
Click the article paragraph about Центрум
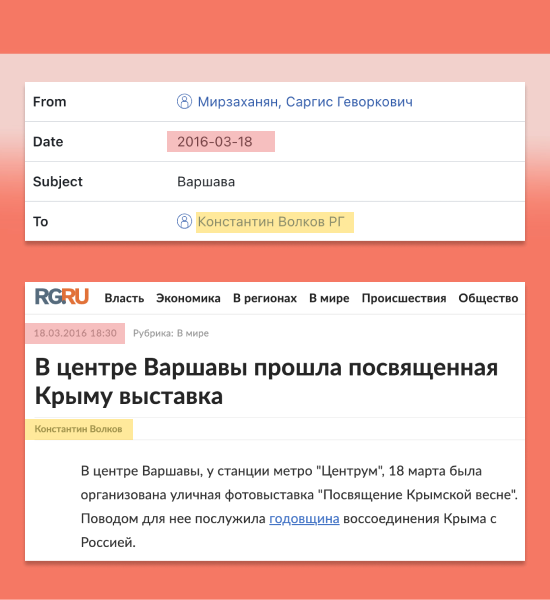pyautogui.click(x=299, y=507)
